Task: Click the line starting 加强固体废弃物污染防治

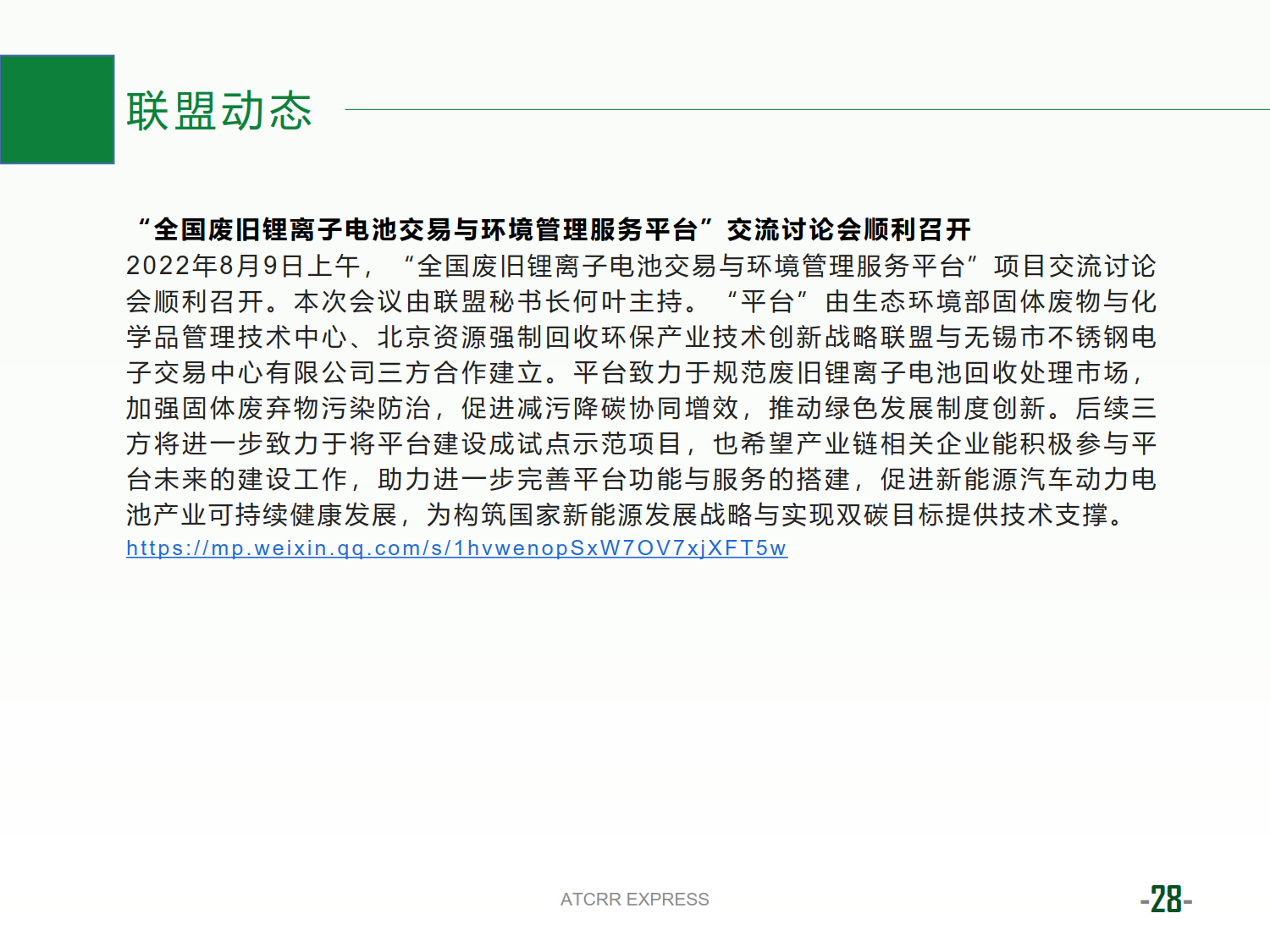Action: [641, 408]
